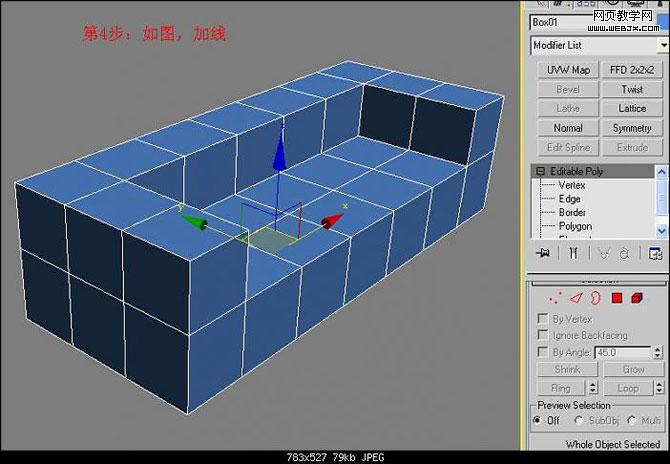
Task: Apply the FFD 2x2x2 modifier
Action: [x=632, y=70]
